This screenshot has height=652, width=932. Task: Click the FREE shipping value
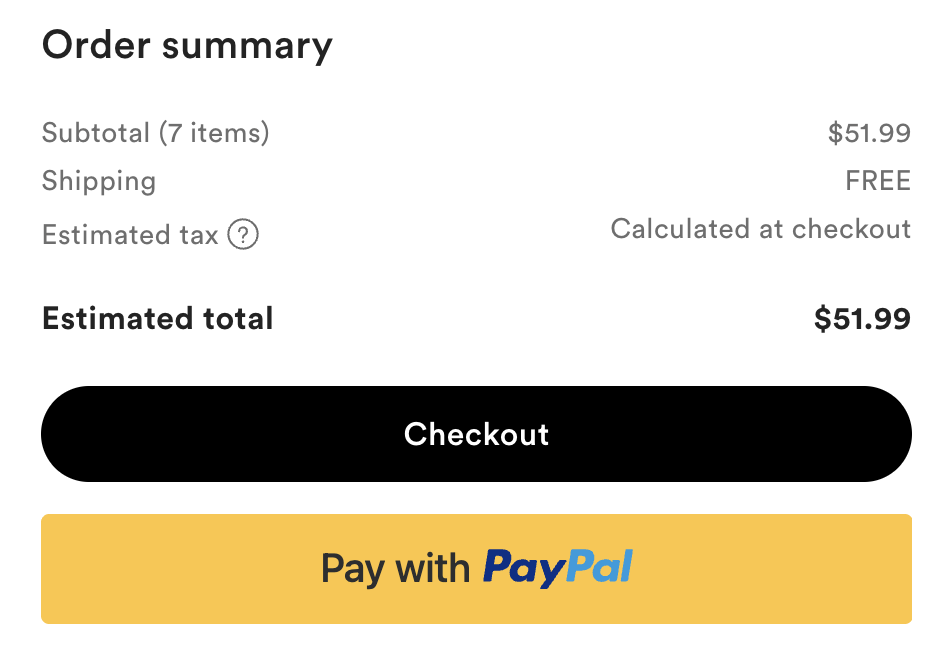click(878, 181)
